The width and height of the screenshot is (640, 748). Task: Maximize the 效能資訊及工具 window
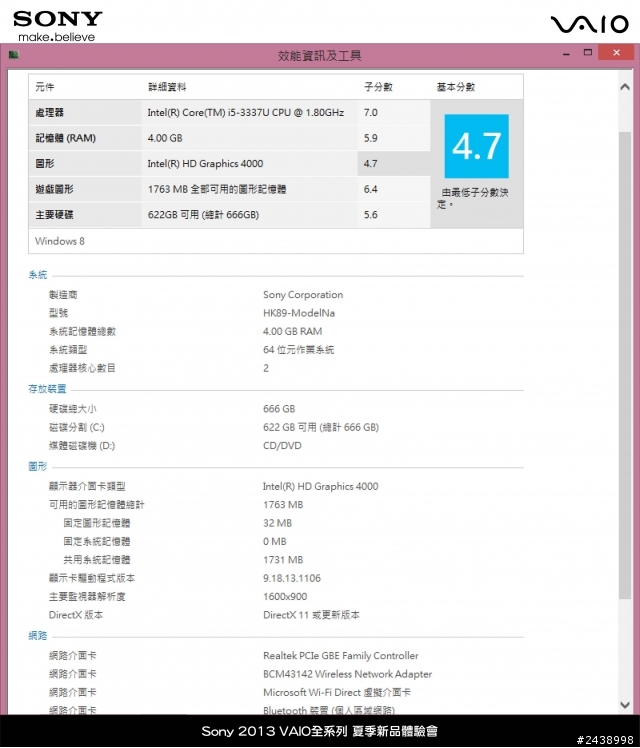coord(588,52)
